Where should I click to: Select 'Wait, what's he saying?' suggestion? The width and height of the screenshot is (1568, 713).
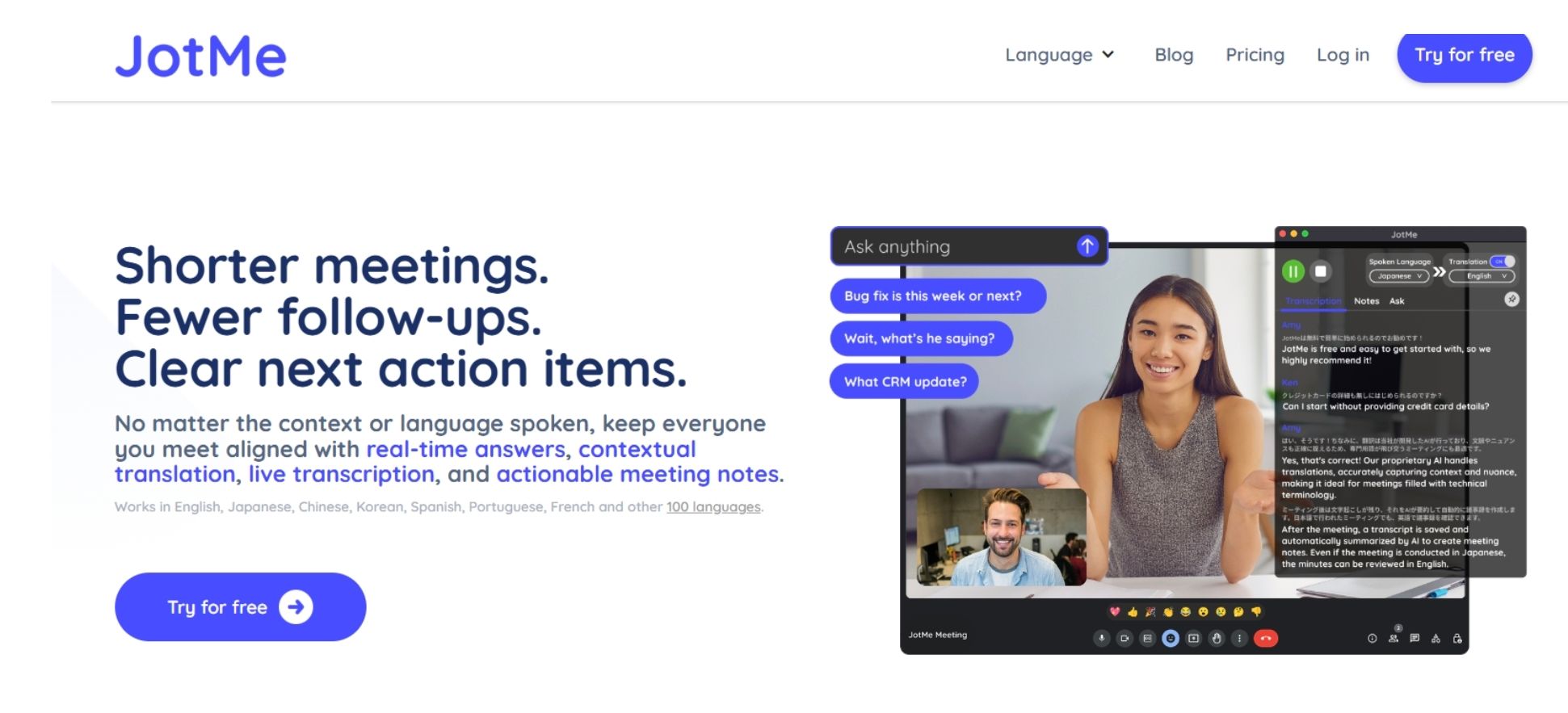tap(921, 338)
